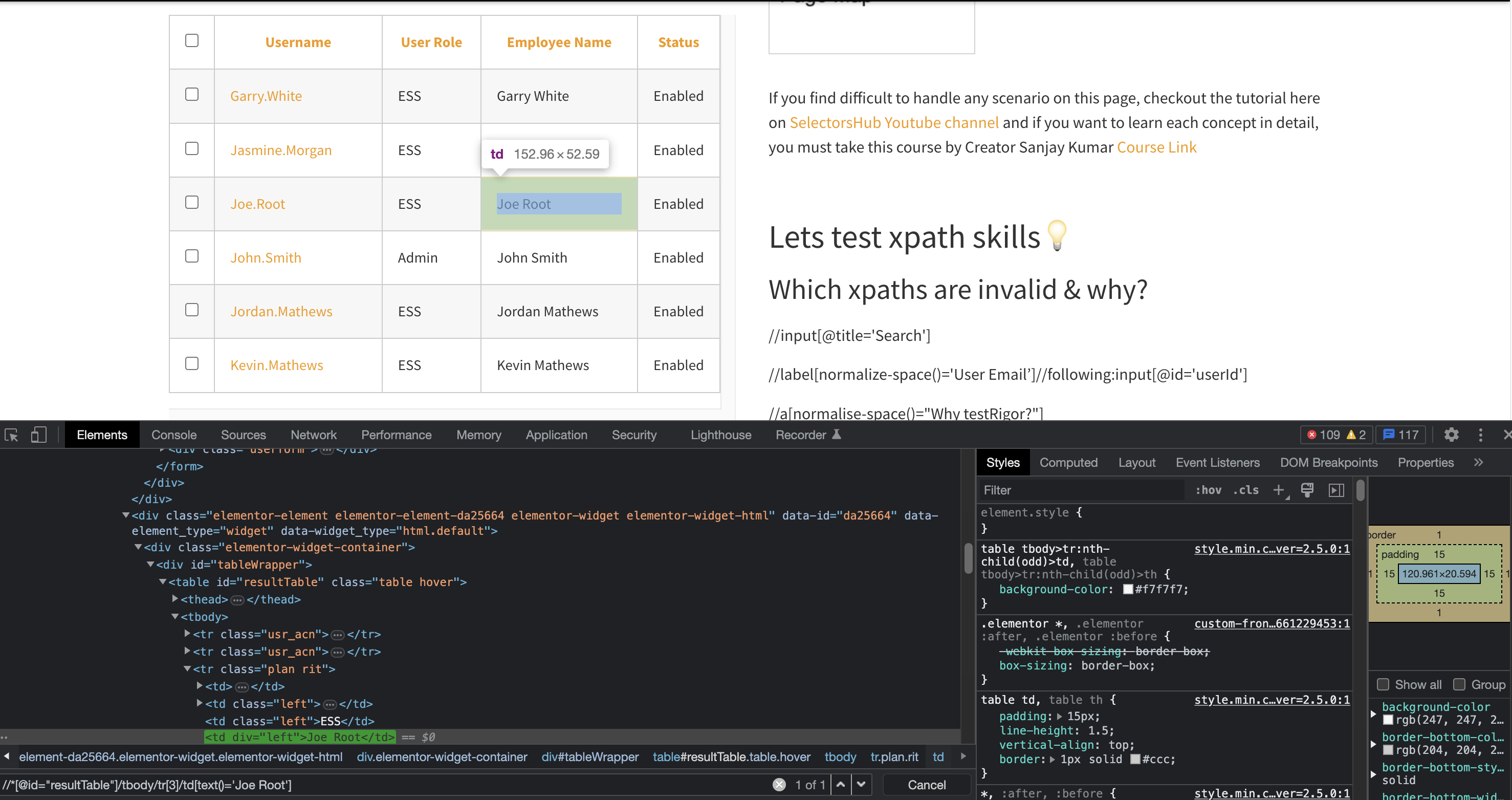Image resolution: width=1512 pixels, height=800 pixels.
Task: Enable the Show all checkbox
Action: click(x=1384, y=684)
